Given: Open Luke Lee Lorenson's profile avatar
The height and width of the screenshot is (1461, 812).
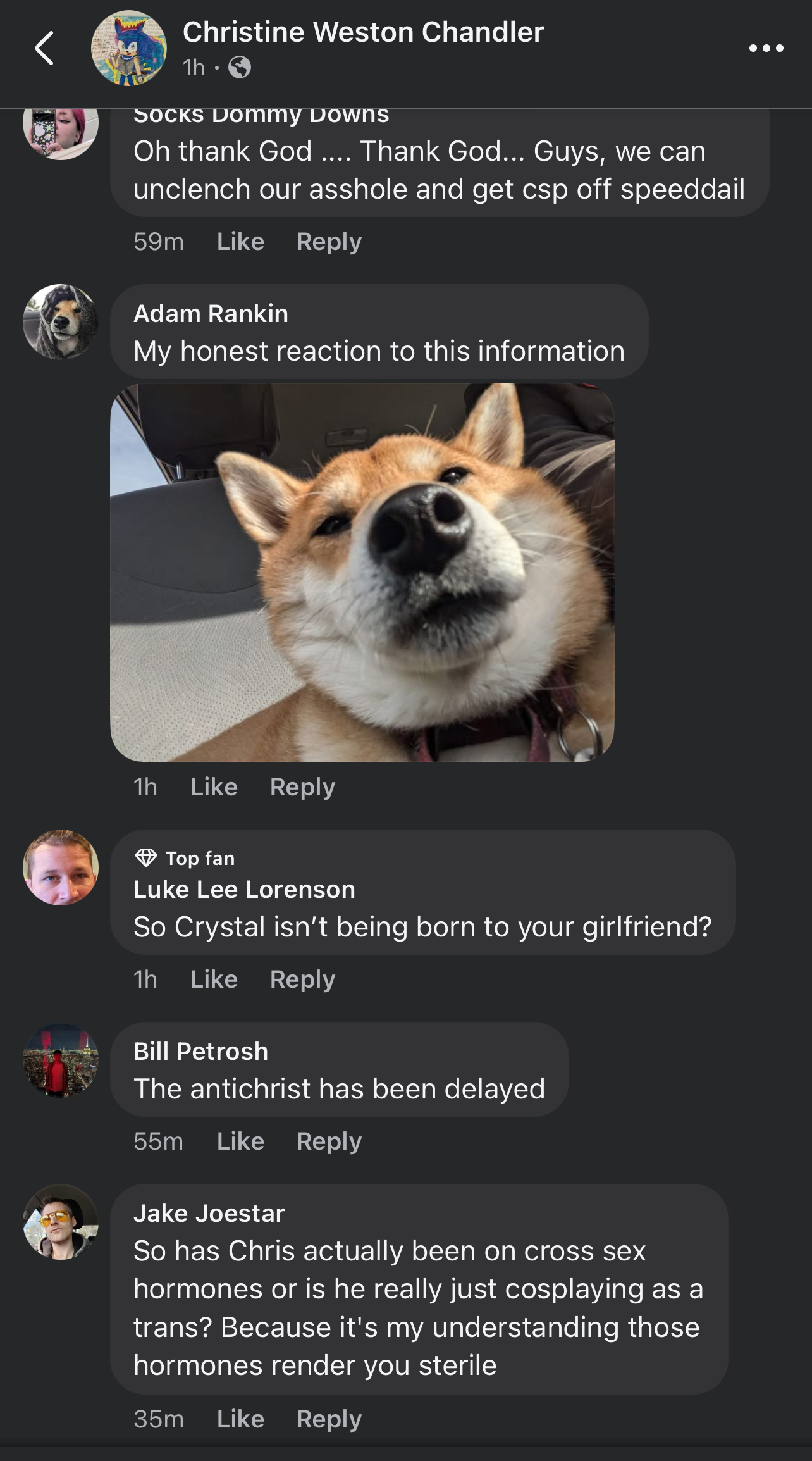Looking at the screenshot, I should click(61, 867).
